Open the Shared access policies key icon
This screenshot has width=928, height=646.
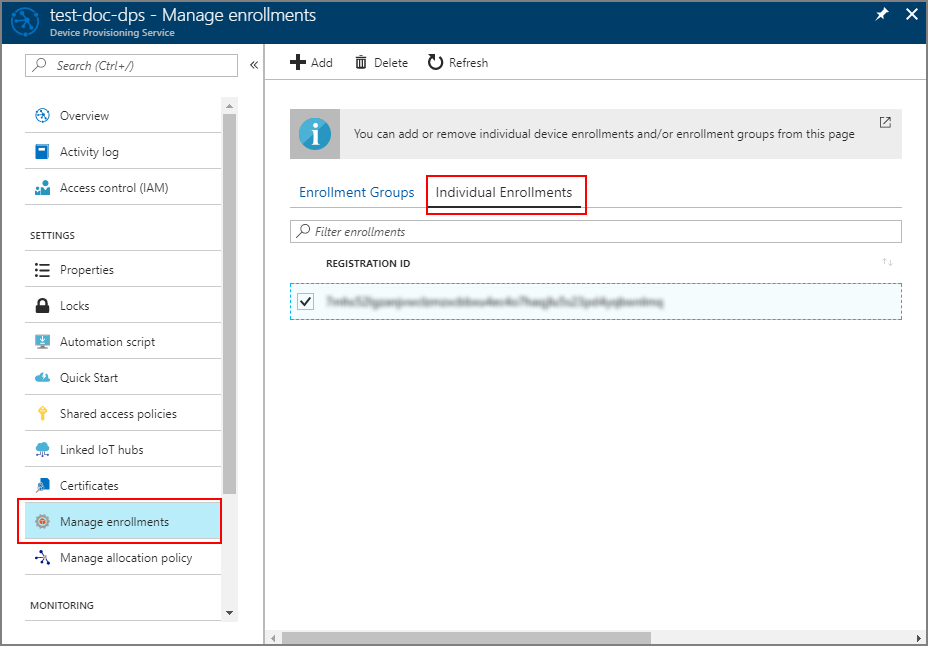(x=42, y=414)
